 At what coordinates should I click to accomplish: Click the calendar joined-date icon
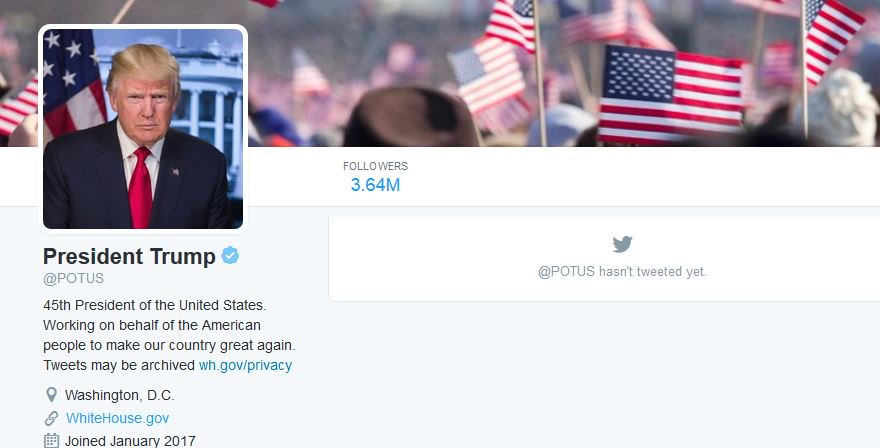51,441
